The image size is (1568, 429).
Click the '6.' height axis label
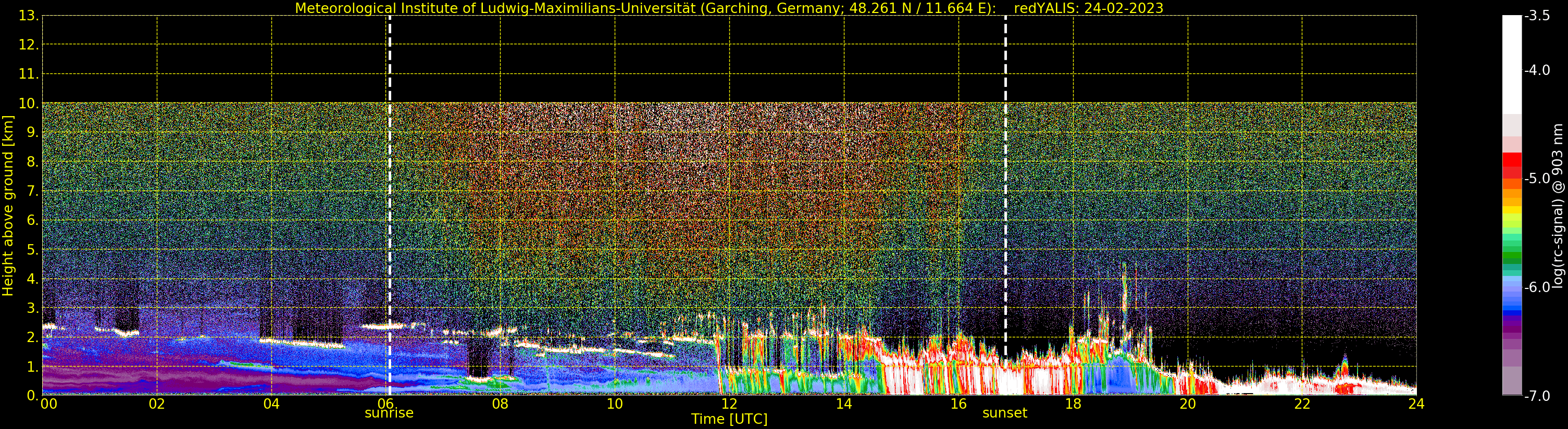pyautogui.click(x=33, y=220)
